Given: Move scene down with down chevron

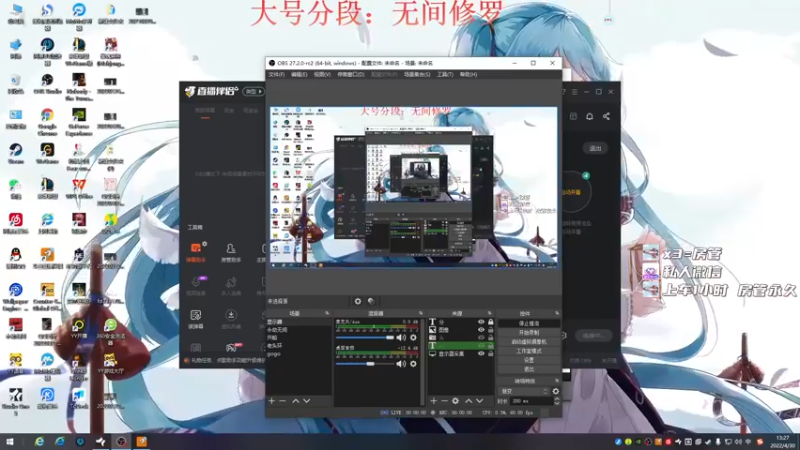Looking at the screenshot, I should click(306, 401).
